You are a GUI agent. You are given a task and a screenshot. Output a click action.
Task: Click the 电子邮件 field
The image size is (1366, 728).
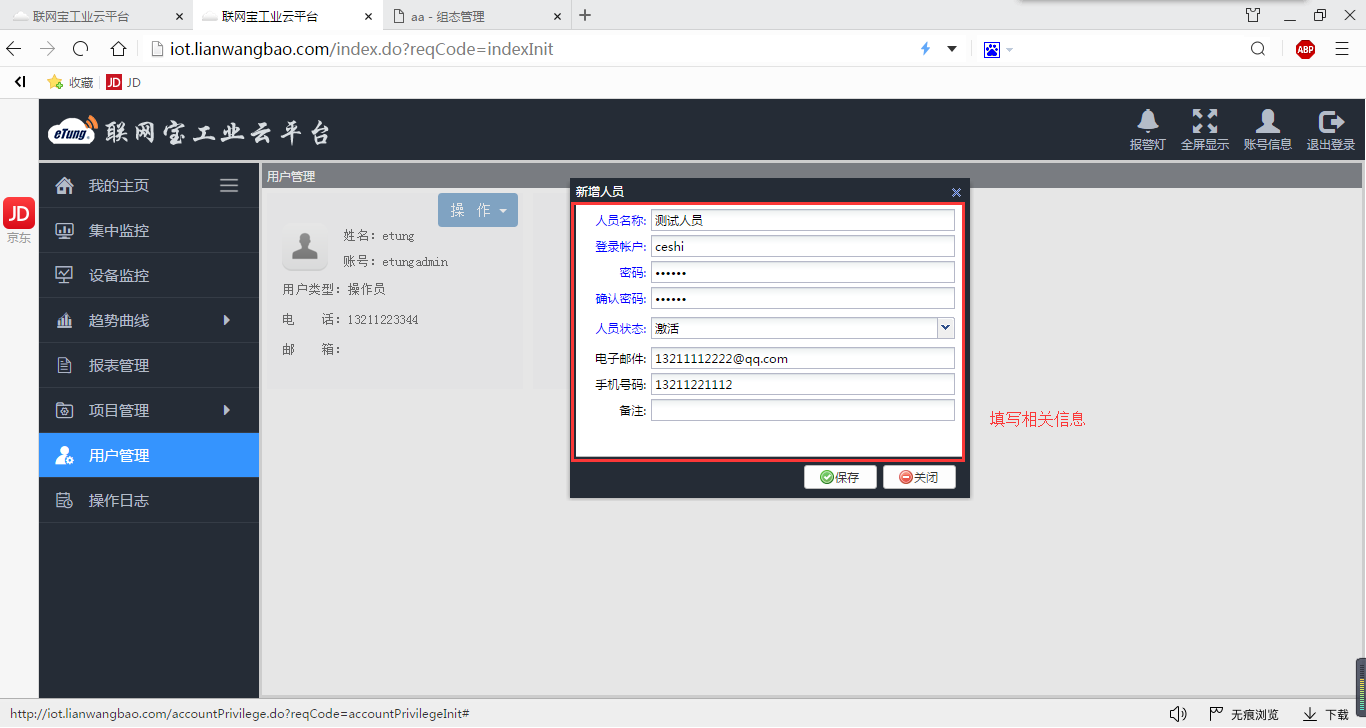[803, 358]
